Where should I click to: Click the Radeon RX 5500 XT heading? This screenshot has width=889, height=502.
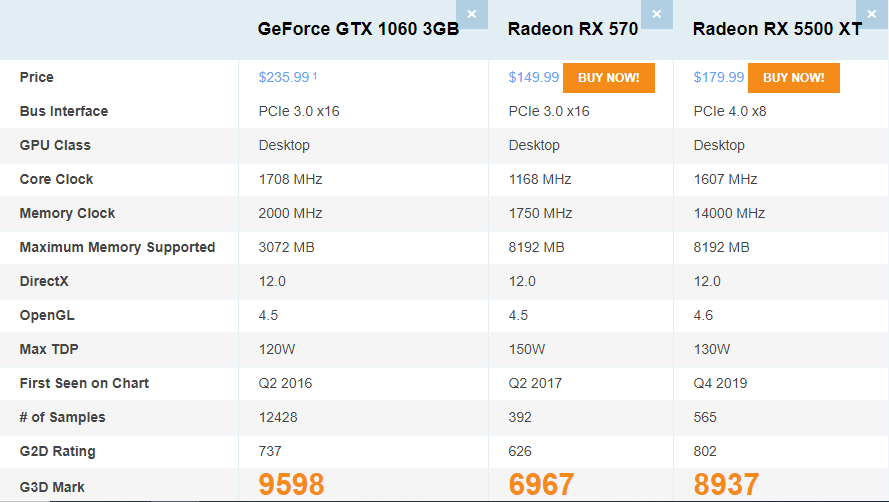(777, 29)
